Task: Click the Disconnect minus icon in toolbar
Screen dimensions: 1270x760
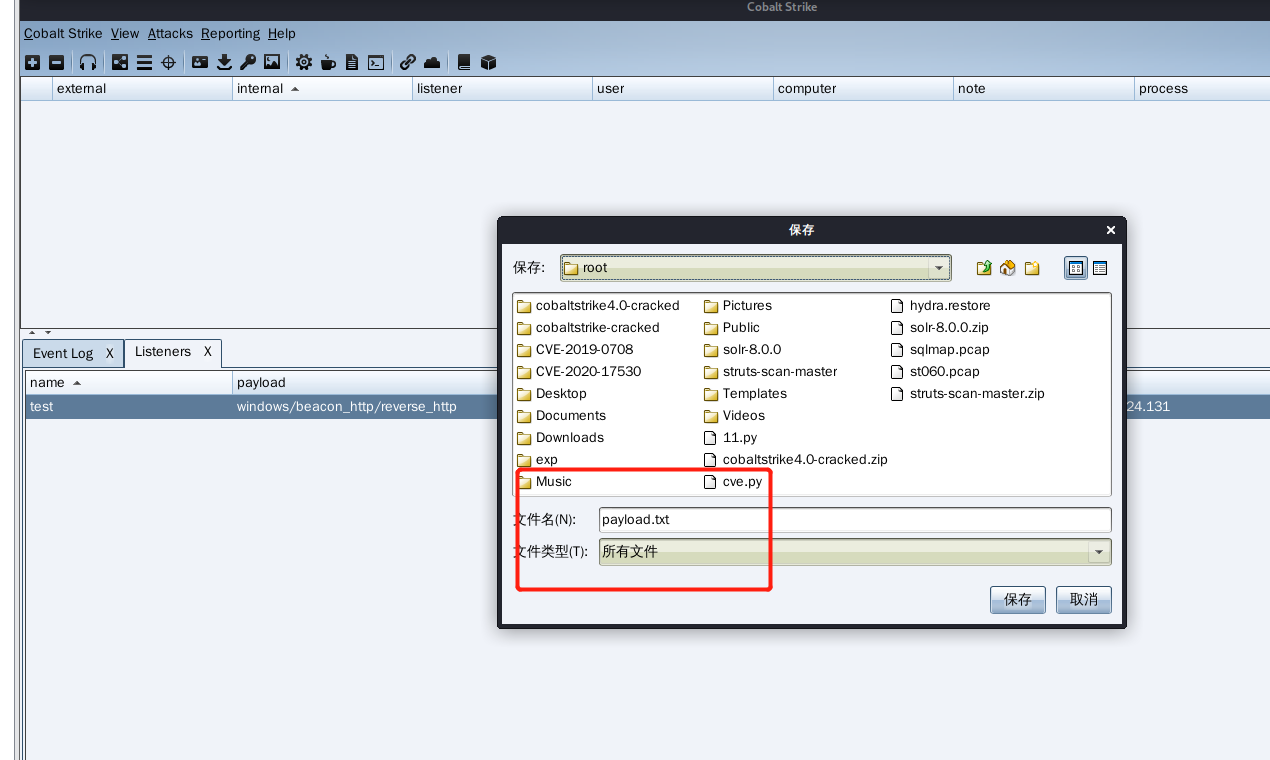Action: point(56,62)
